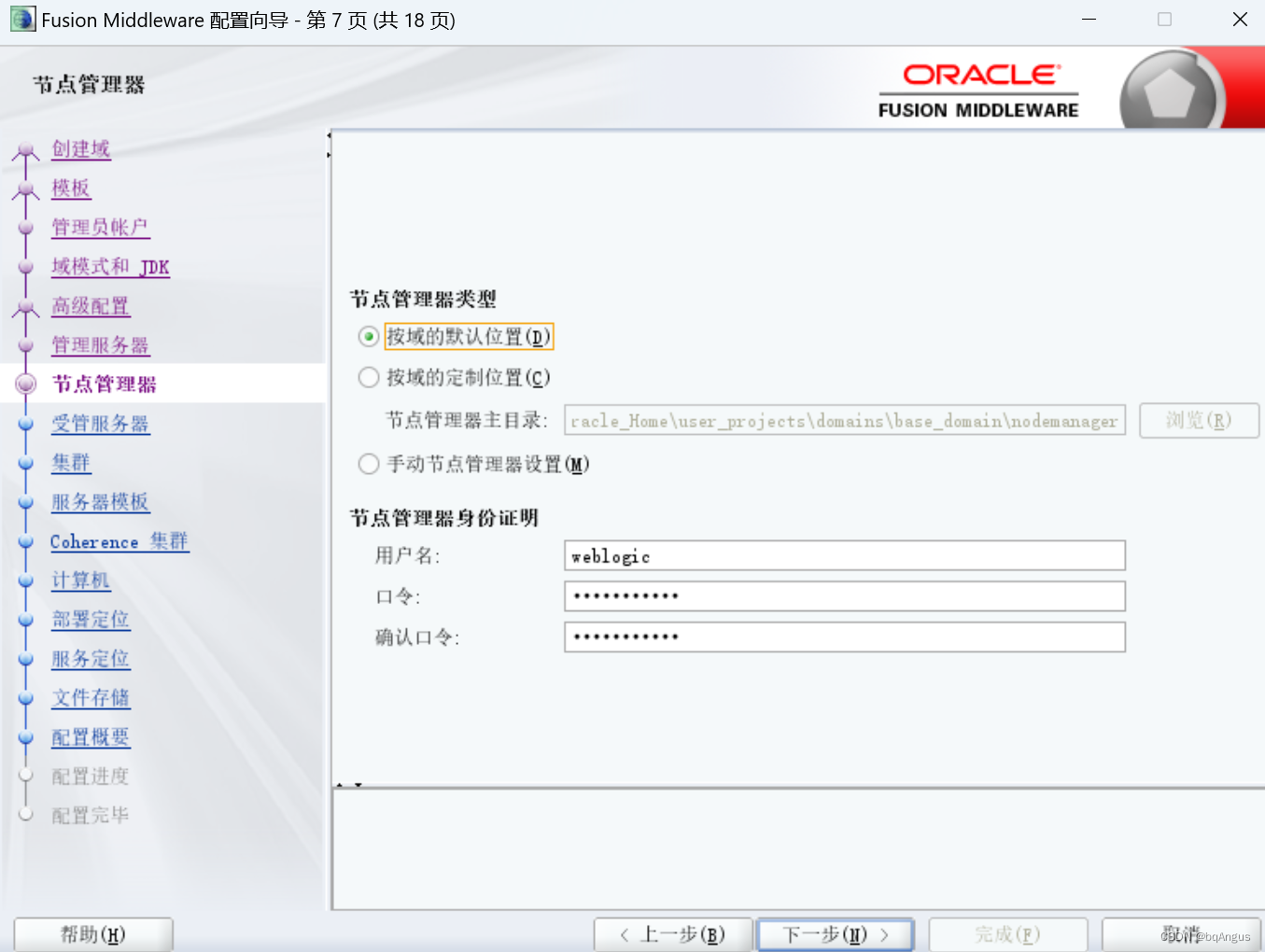Open the Coherence 集群 step link

point(119,541)
